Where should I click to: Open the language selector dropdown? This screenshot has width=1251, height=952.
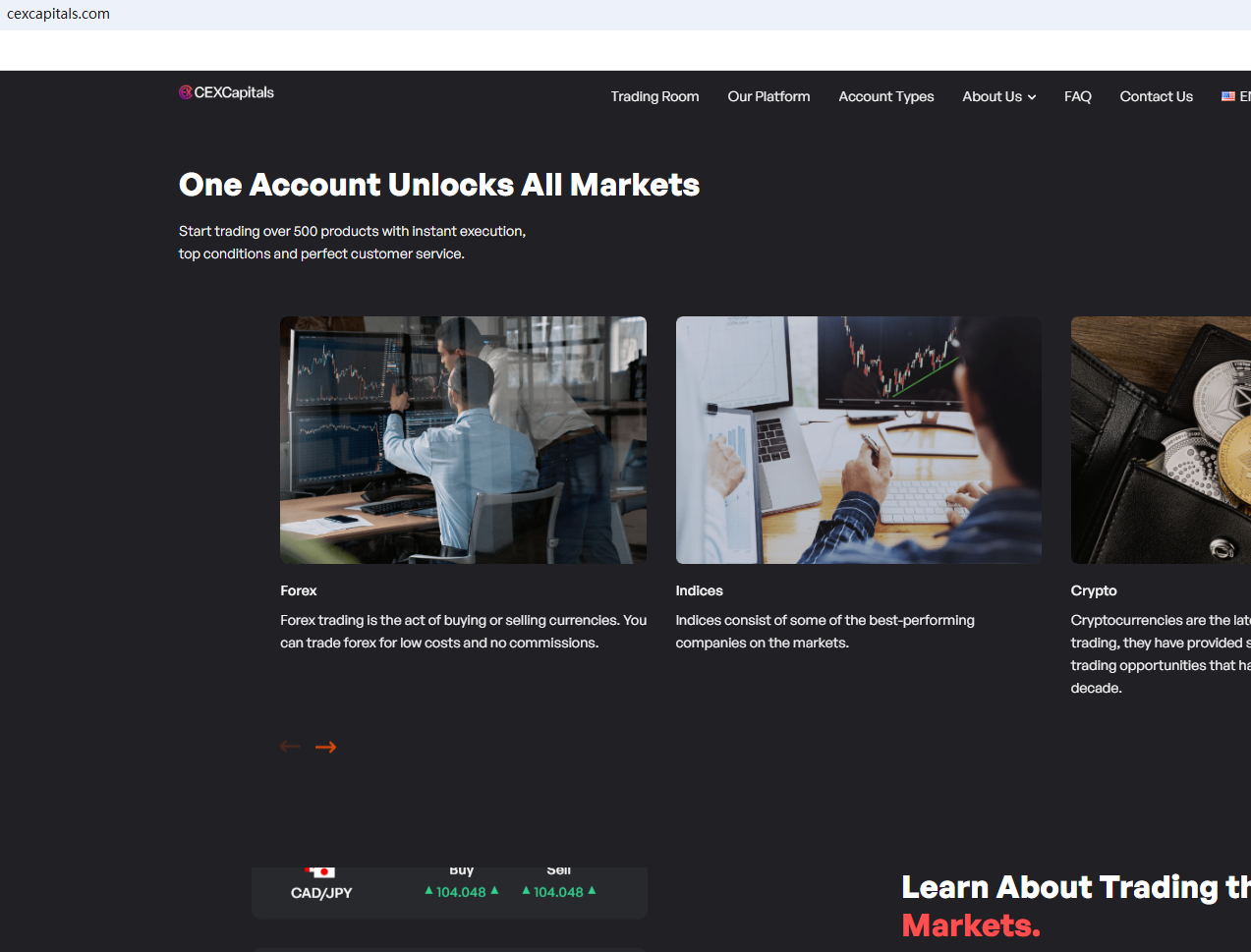point(1236,96)
